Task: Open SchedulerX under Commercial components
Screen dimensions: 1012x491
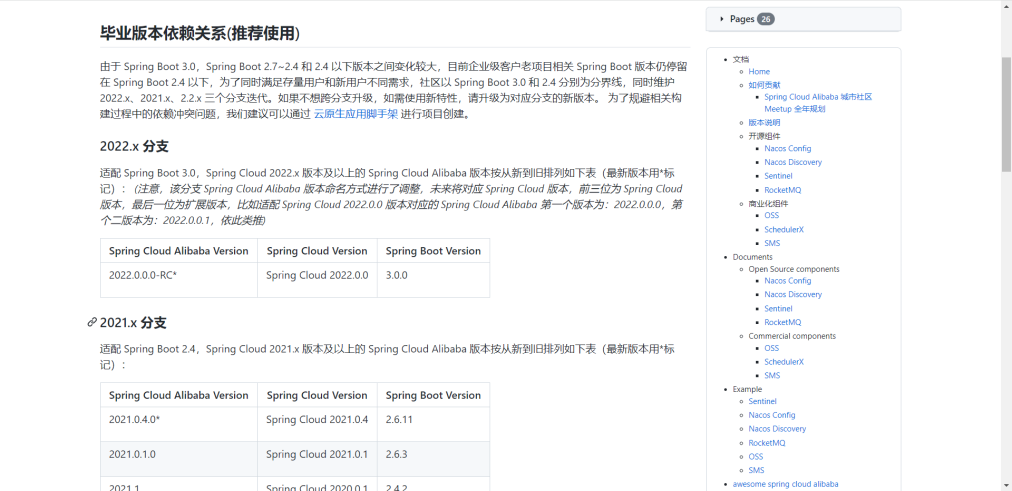Action: (x=784, y=362)
